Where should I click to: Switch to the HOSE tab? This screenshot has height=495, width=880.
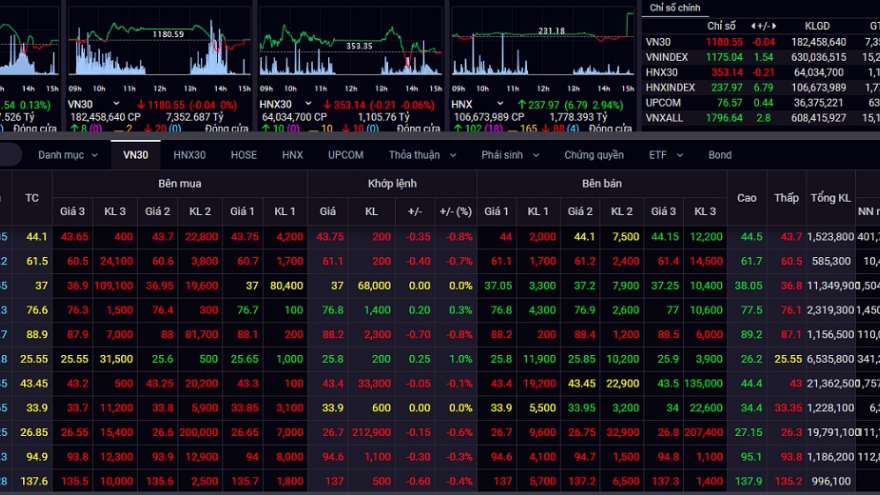(x=243, y=155)
